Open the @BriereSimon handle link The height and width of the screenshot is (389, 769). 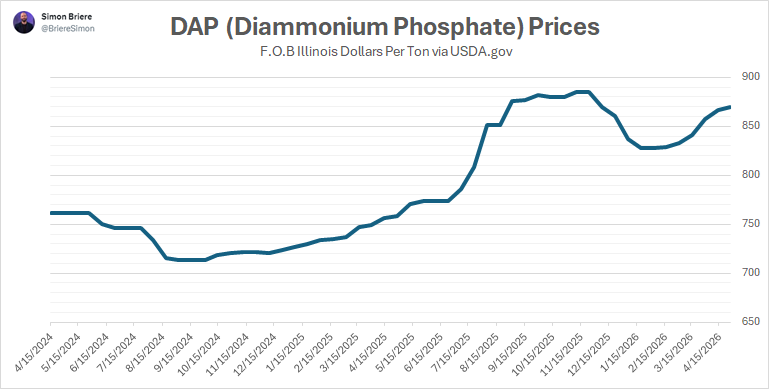pyautogui.click(x=68, y=29)
